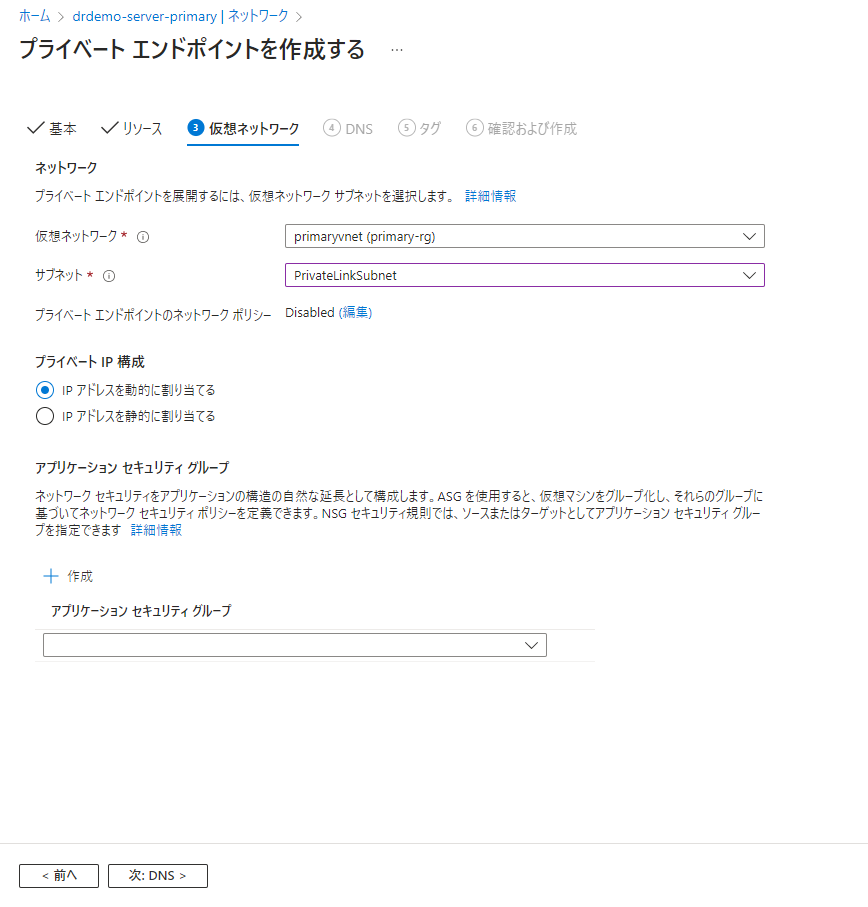Select IP アドレスを静的に割り当てる radio button
This screenshot has height=907, width=868.
pyautogui.click(x=45, y=416)
